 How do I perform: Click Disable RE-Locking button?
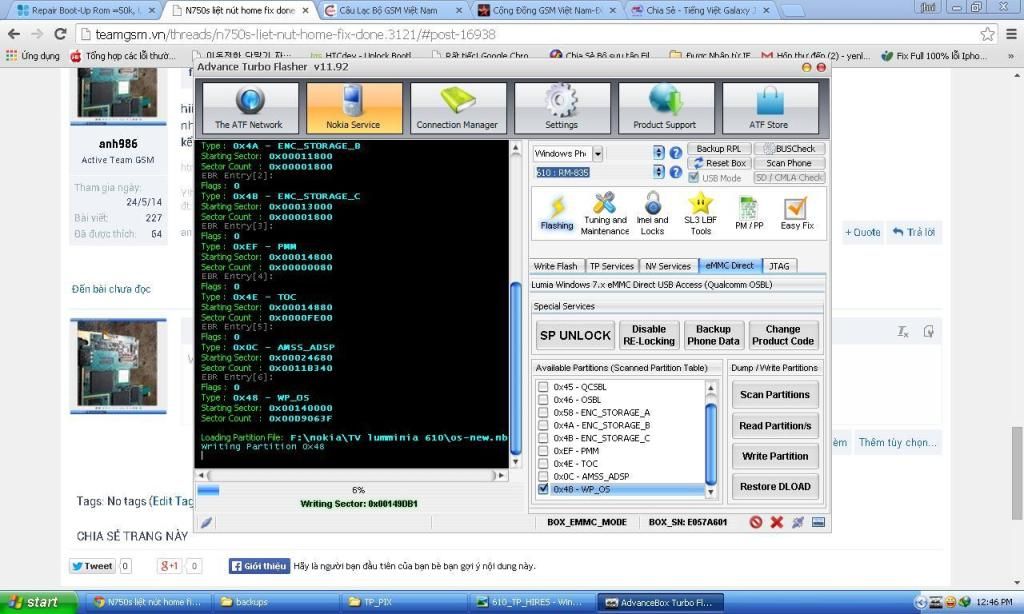[x=648, y=335]
